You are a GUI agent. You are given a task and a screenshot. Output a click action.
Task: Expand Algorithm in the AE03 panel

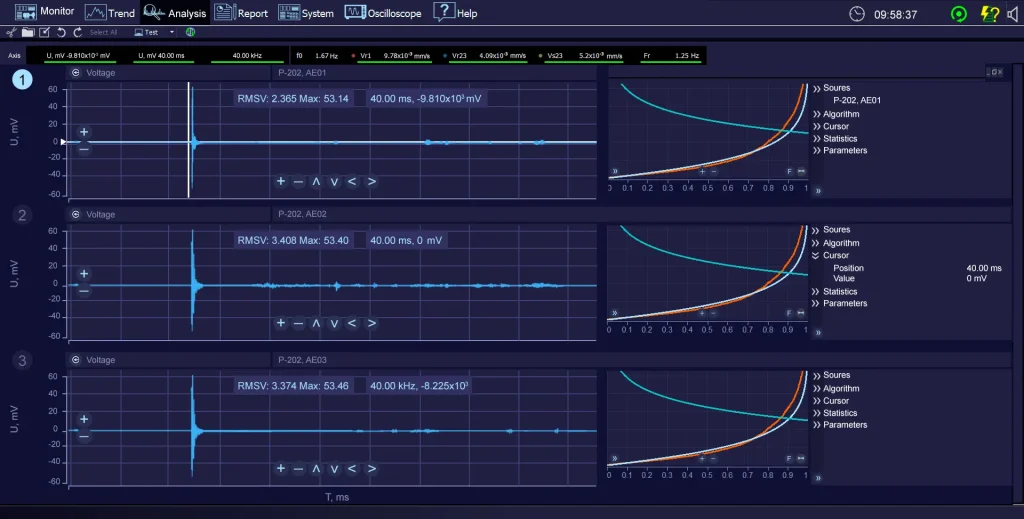[x=836, y=388]
